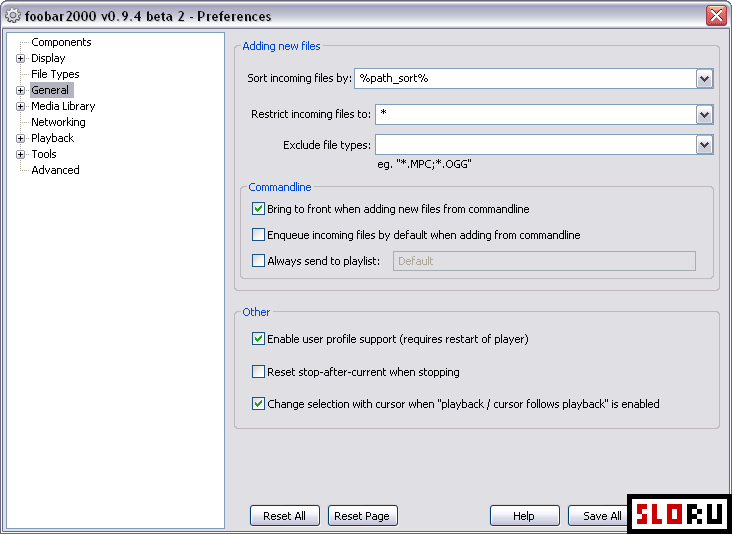The height and width of the screenshot is (534, 732).
Task: Enable Enqueue incoming files by default
Action: point(258,234)
